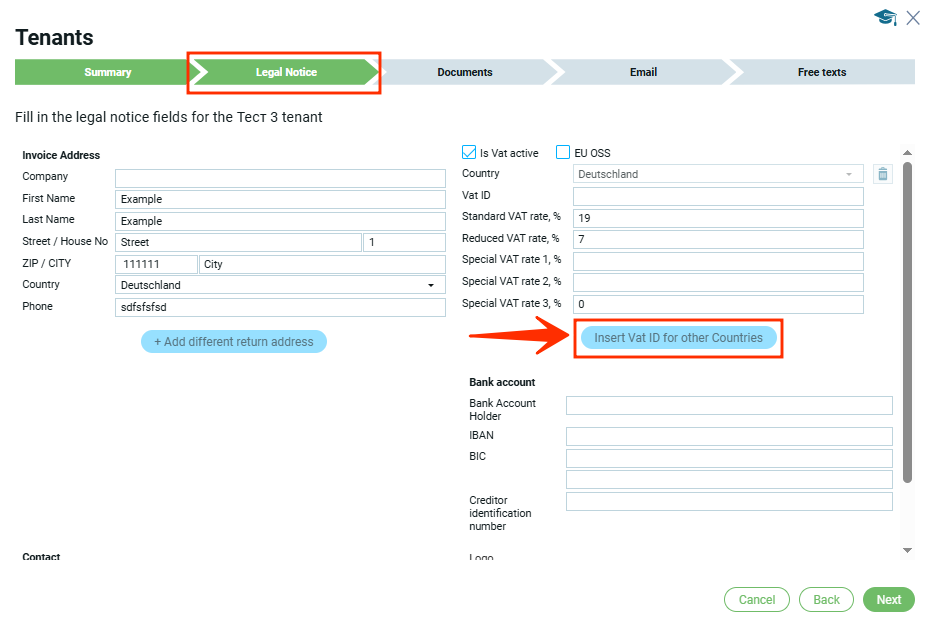Click into the Company text field
925x617 pixels.
click(280, 178)
